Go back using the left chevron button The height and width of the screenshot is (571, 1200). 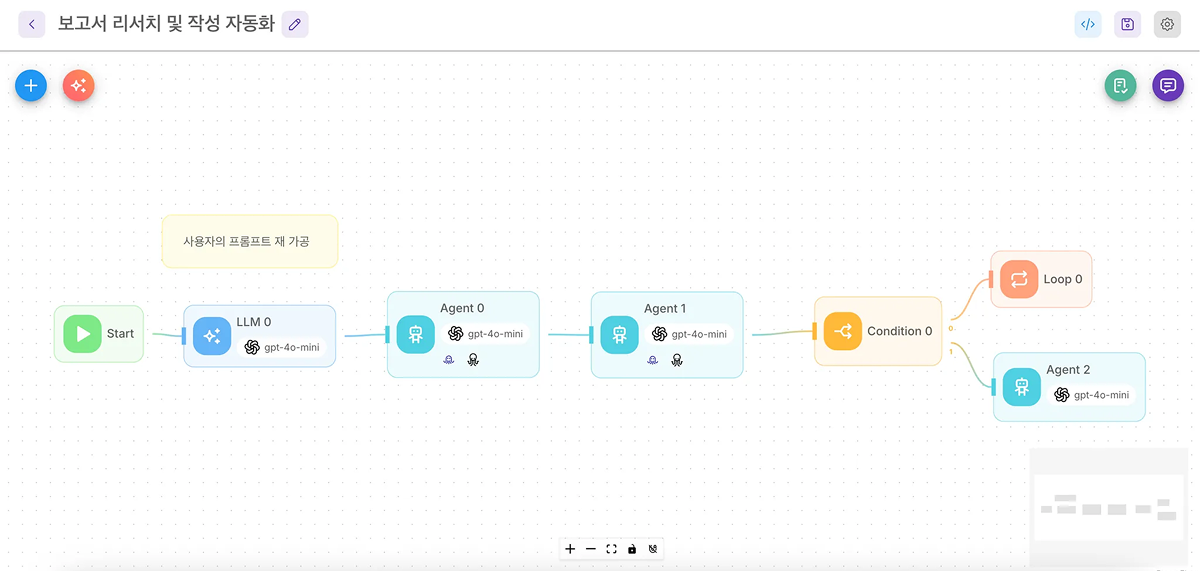[x=32, y=25]
